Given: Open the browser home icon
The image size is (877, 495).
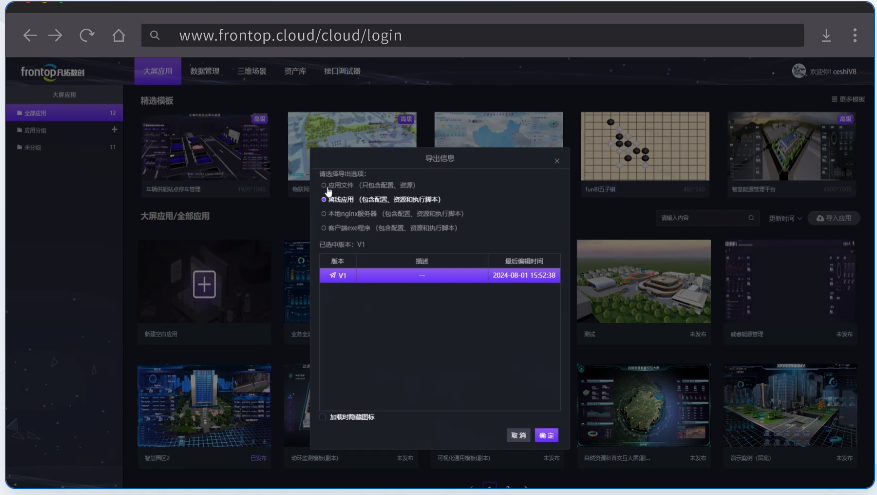Looking at the screenshot, I should tap(119, 36).
